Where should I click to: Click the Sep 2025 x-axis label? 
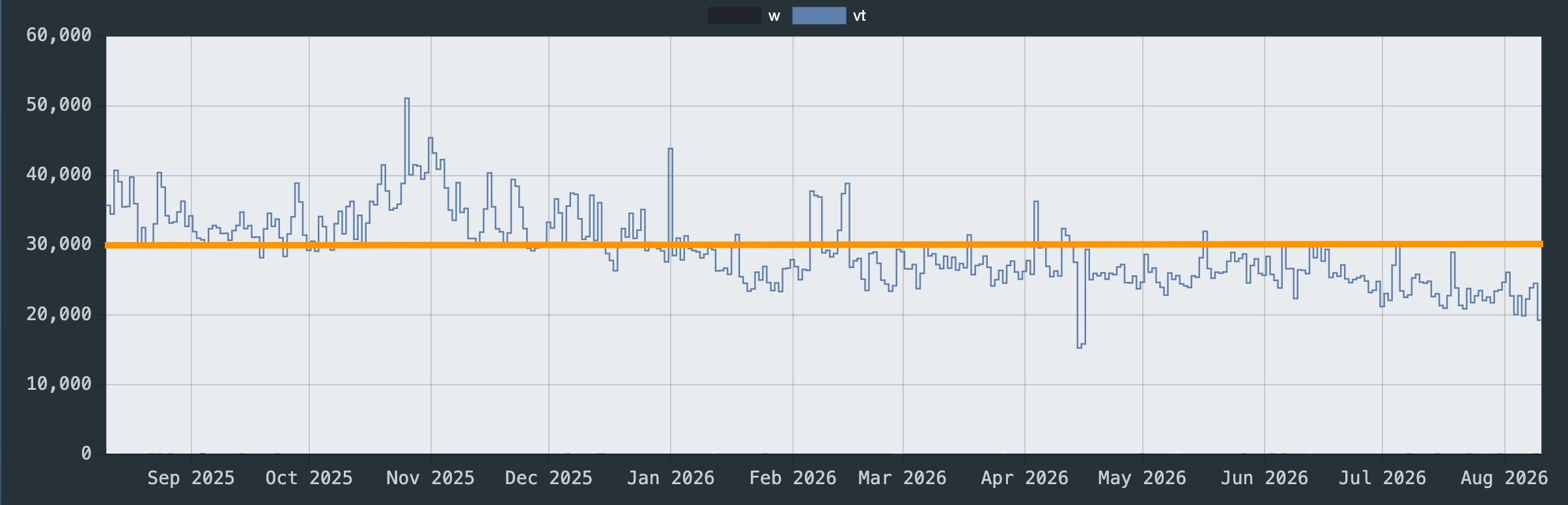point(191,478)
